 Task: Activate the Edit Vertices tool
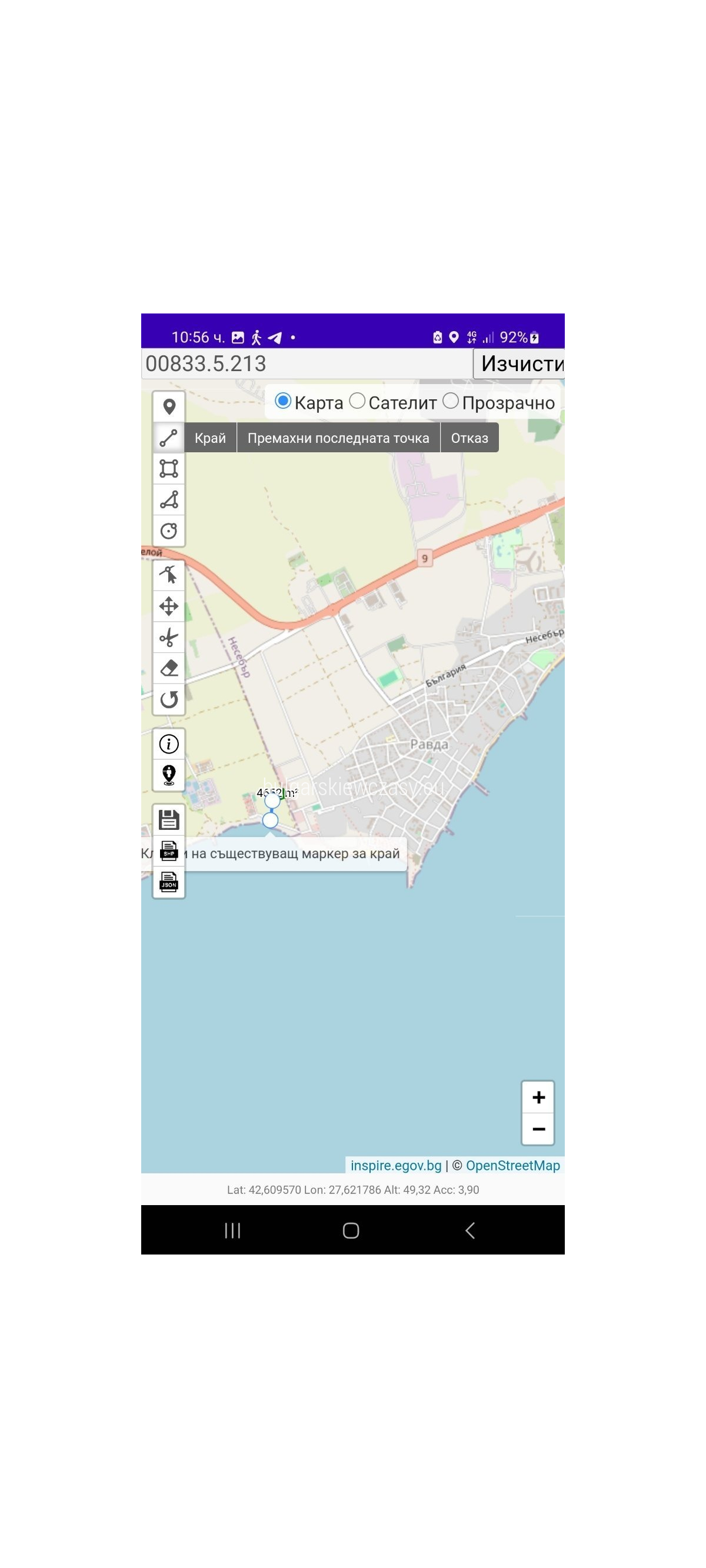click(169, 575)
